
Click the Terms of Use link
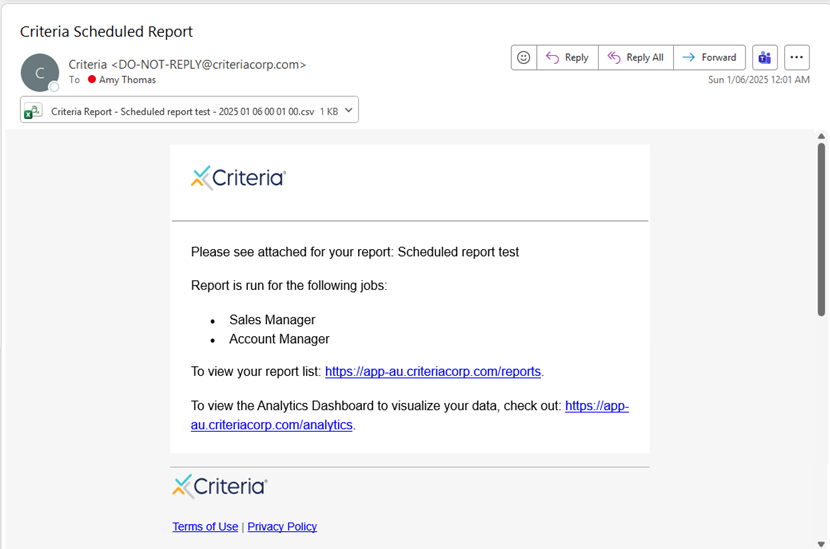pos(205,527)
